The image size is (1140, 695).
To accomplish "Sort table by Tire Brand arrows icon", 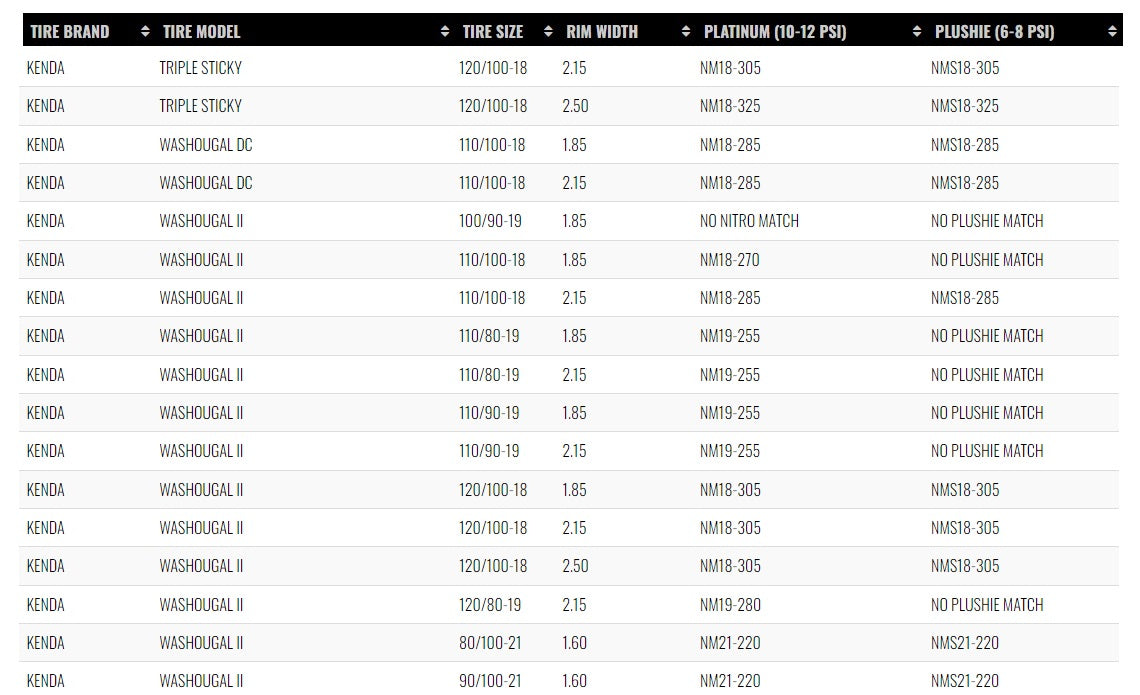I will 145,32.
